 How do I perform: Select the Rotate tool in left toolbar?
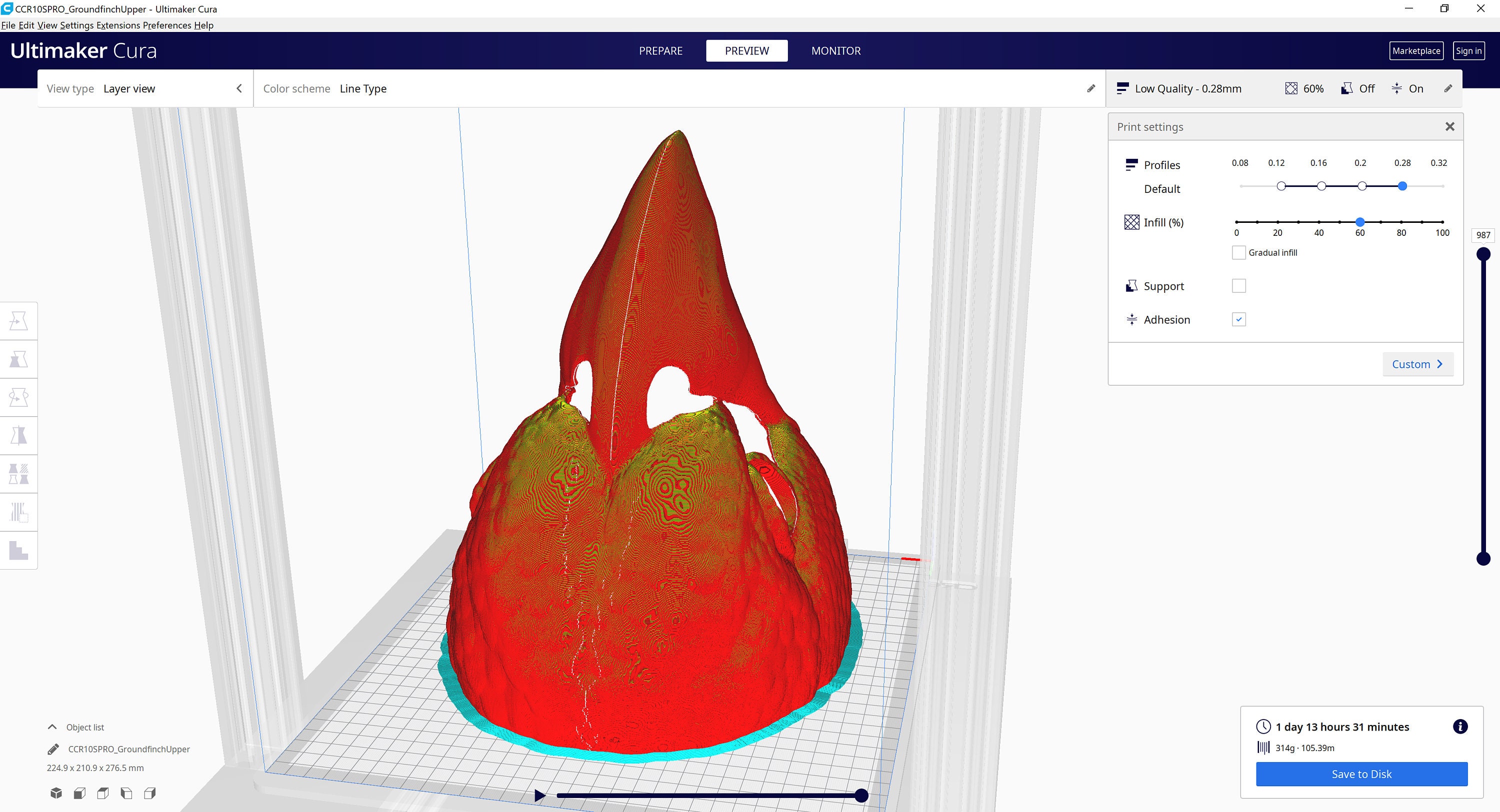pos(18,398)
